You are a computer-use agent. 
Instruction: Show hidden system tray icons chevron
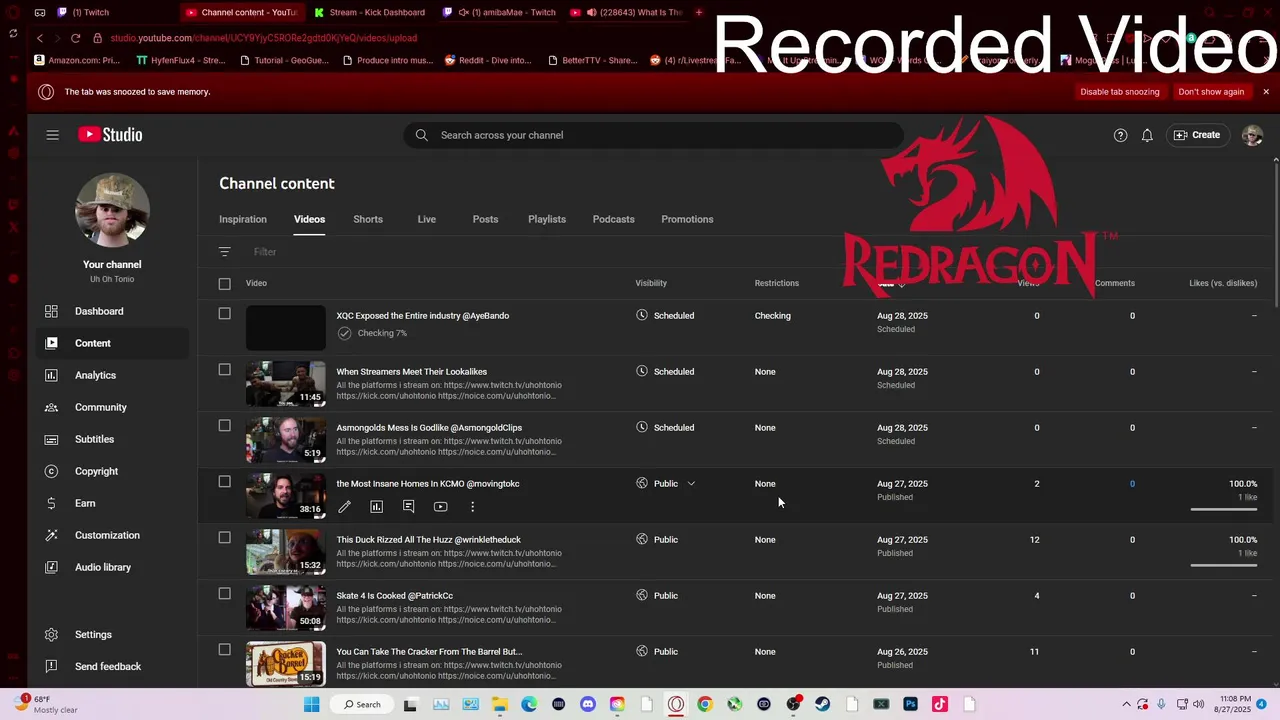1126,704
